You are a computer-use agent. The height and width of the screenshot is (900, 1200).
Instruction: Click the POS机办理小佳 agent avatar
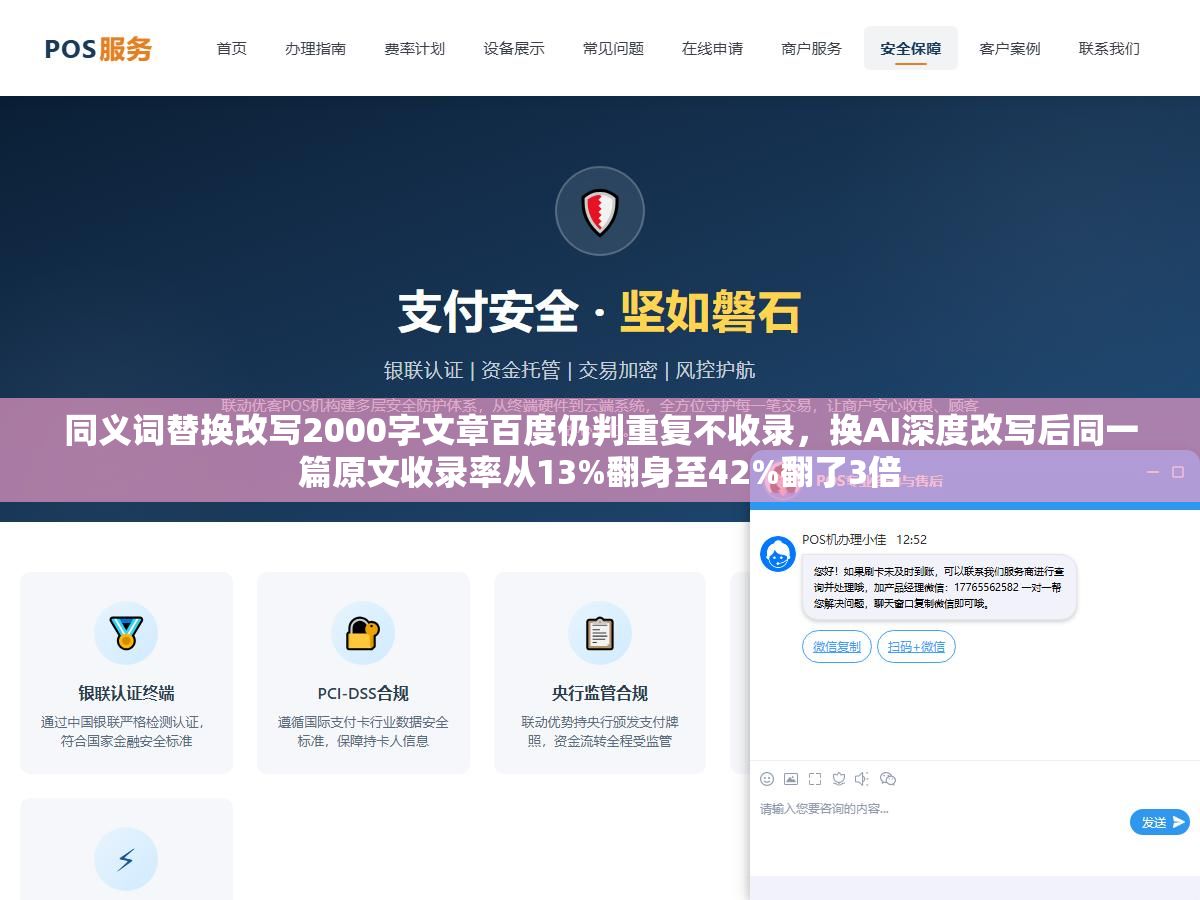point(778,554)
